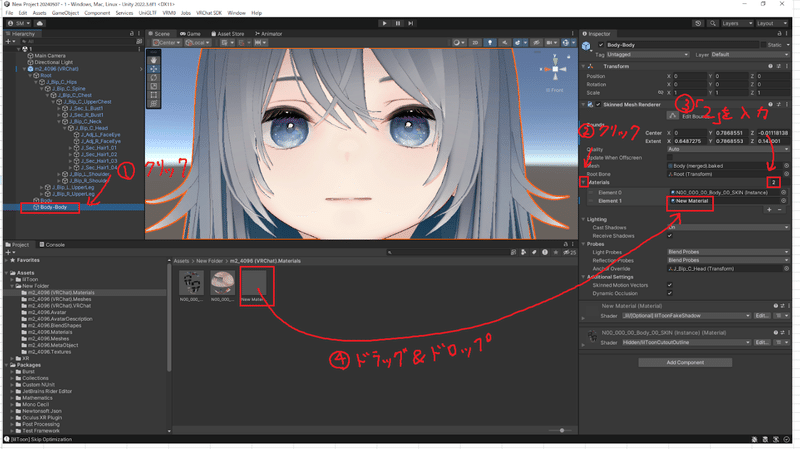
Task: Open the Local rotation dropdown
Action: click(x=198, y=43)
